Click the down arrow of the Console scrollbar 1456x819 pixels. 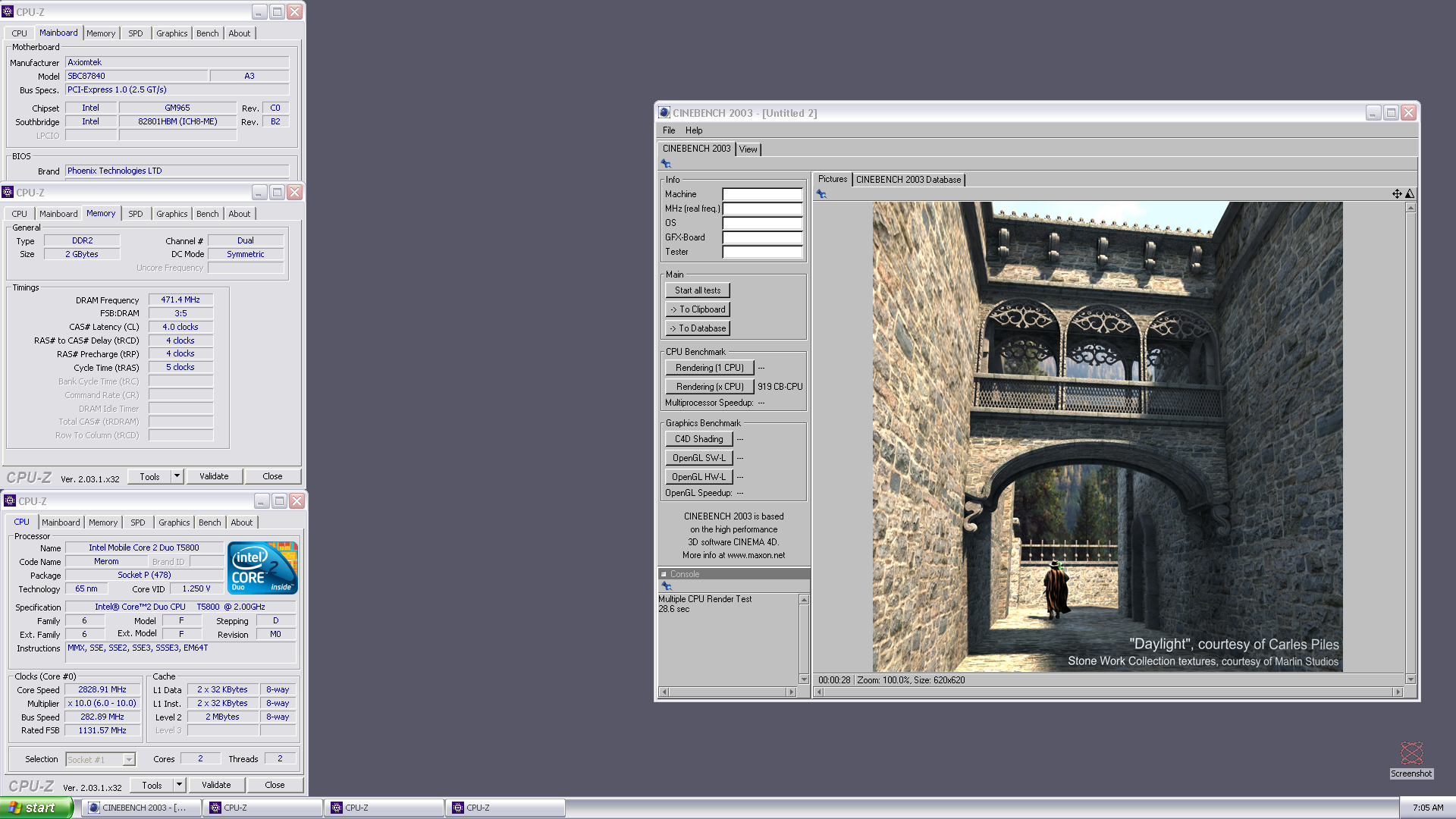[804, 679]
